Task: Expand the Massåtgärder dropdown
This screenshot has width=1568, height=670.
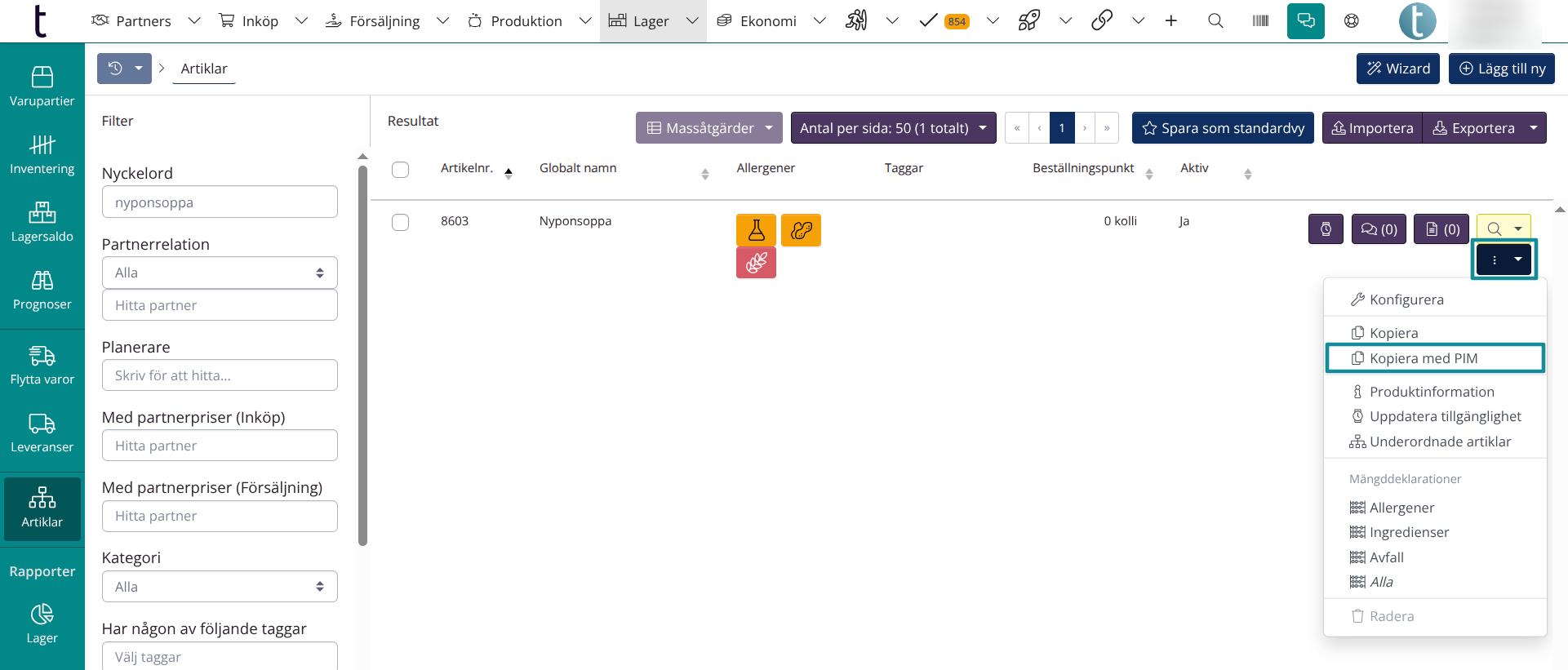Action: (x=708, y=128)
